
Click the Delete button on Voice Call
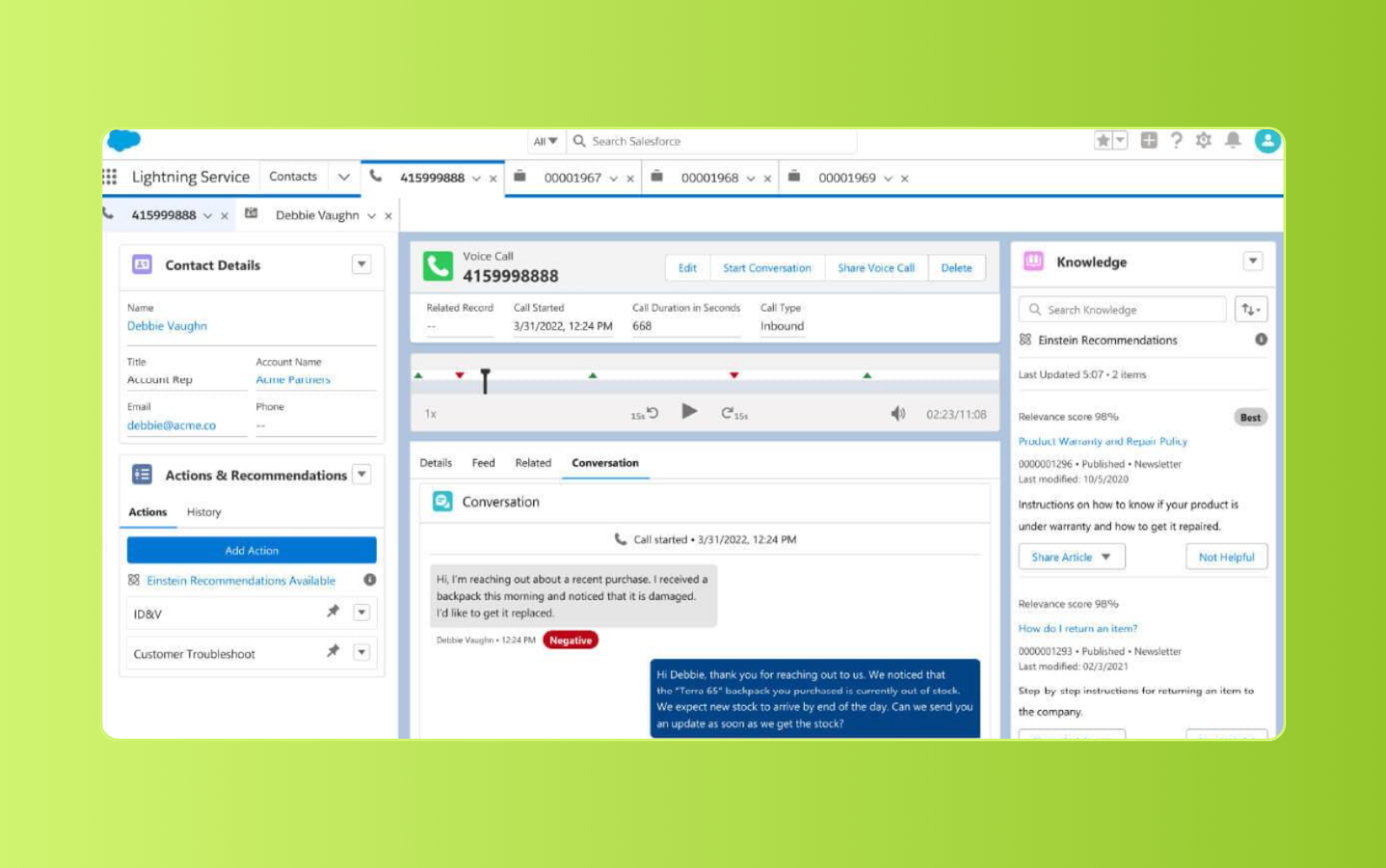point(956,268)
